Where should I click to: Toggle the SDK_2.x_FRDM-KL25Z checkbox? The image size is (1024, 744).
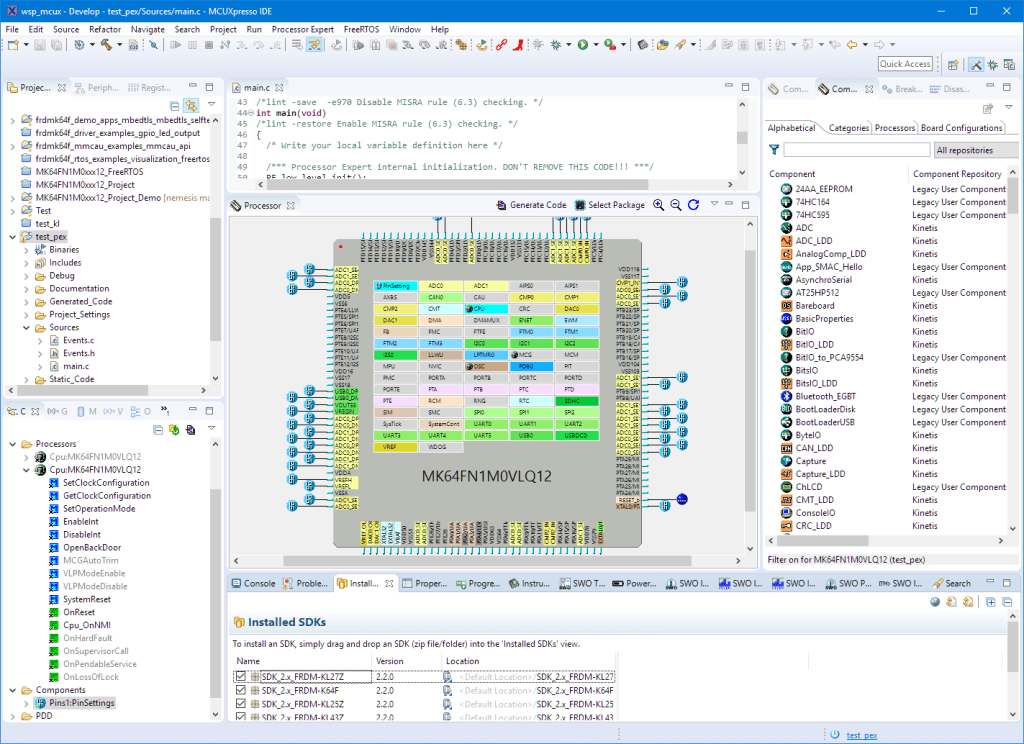pyautogui.click(x=240, y=703)
